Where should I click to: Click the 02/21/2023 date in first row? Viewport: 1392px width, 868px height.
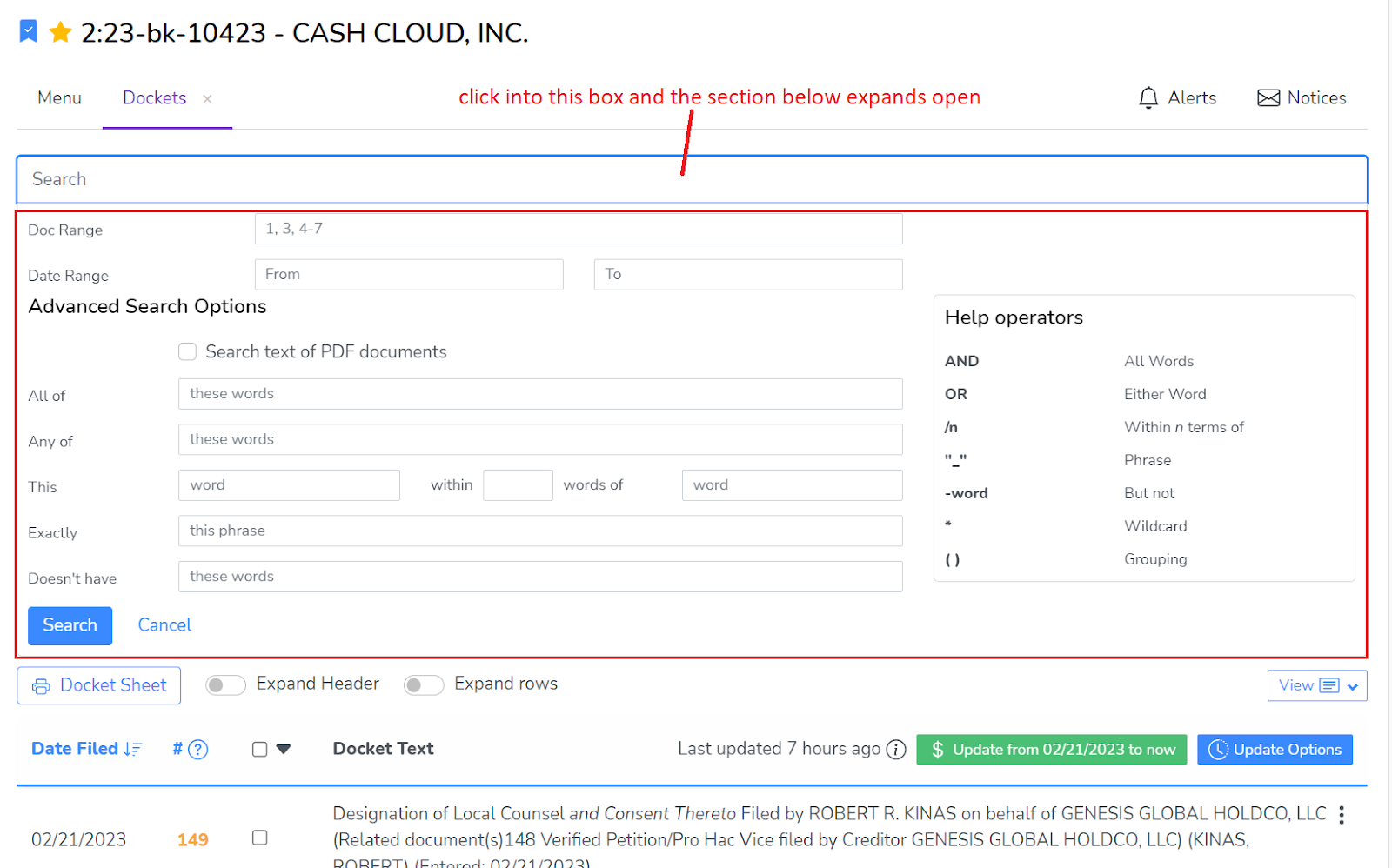[78, 839]
